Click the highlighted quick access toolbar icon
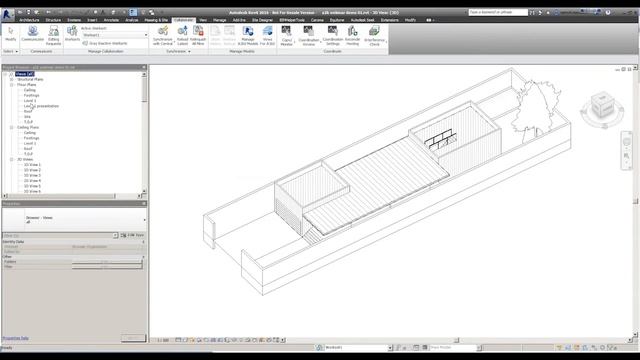640x360 pixels. click(x=133, y=13)
